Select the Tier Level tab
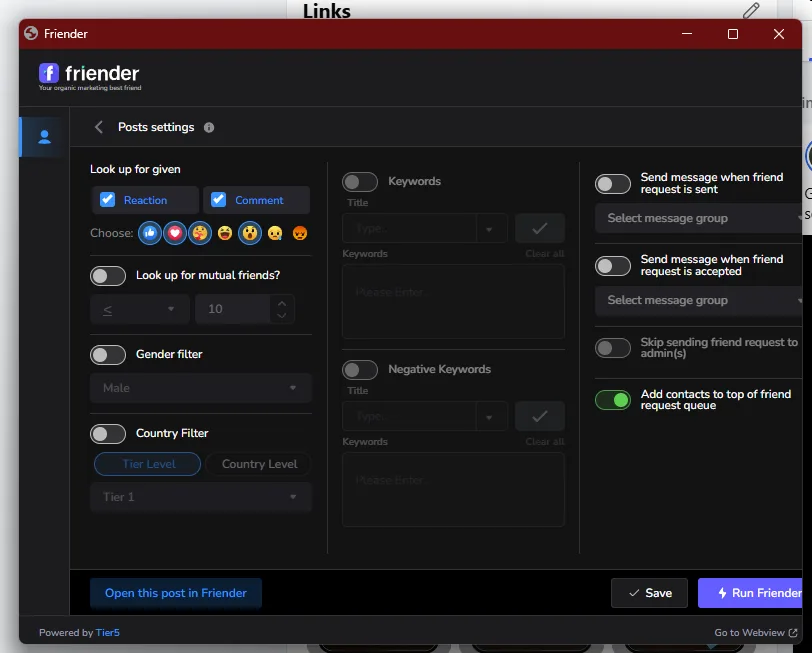The image size is (812, 653). point(148,464)
